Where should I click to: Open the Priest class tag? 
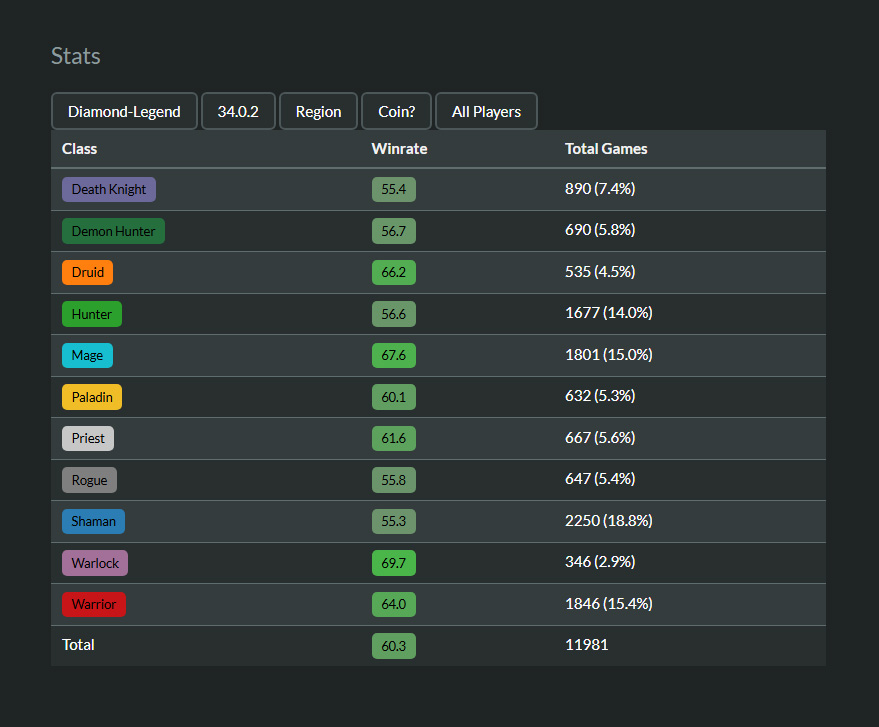pyautogui.click(x=88, y=438)
